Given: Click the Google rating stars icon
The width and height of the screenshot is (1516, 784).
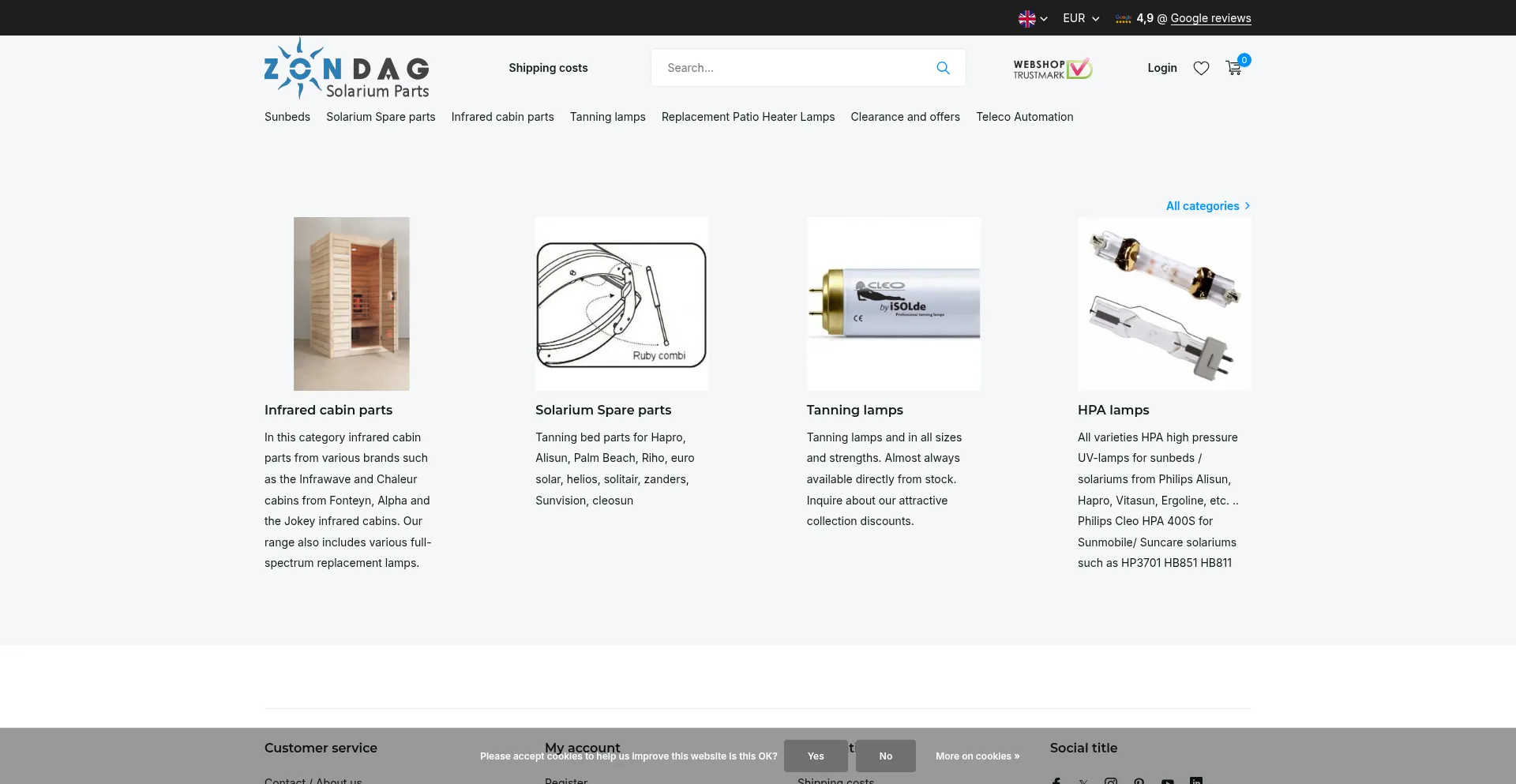Looking at the screenshot, I should tap(1123, 18).
